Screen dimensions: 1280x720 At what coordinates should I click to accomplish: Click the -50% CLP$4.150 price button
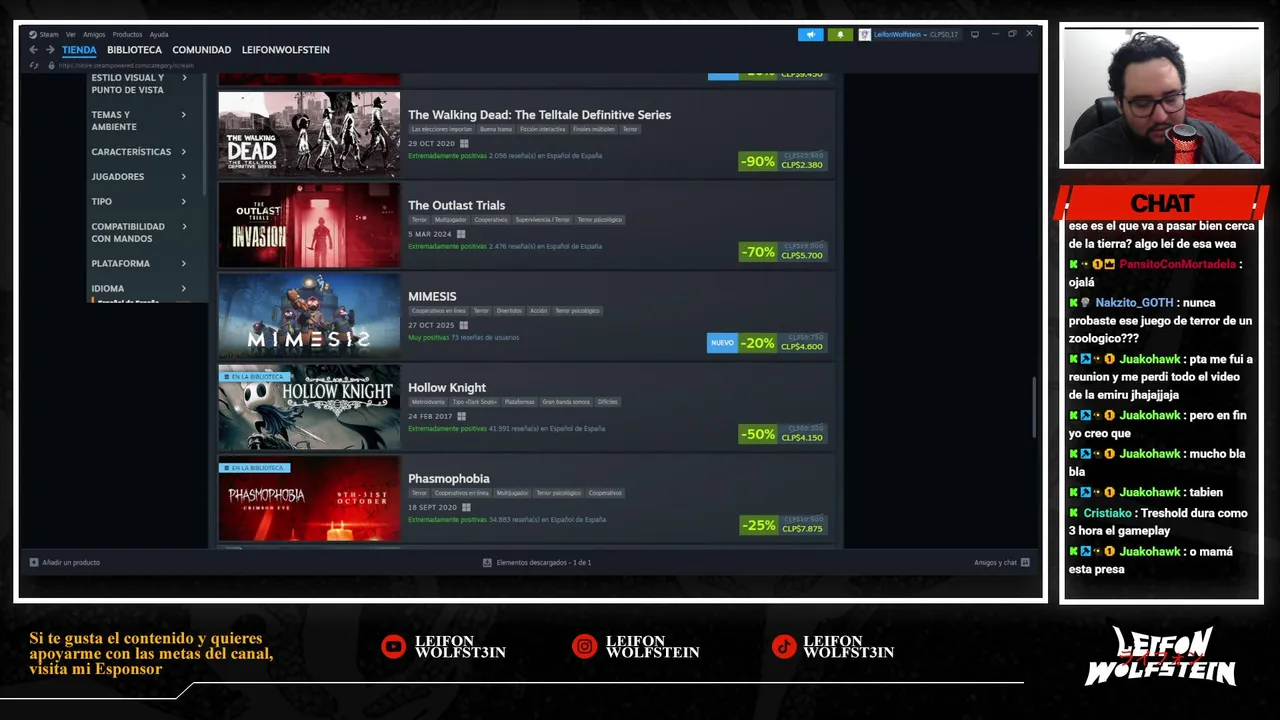(783, 434)
